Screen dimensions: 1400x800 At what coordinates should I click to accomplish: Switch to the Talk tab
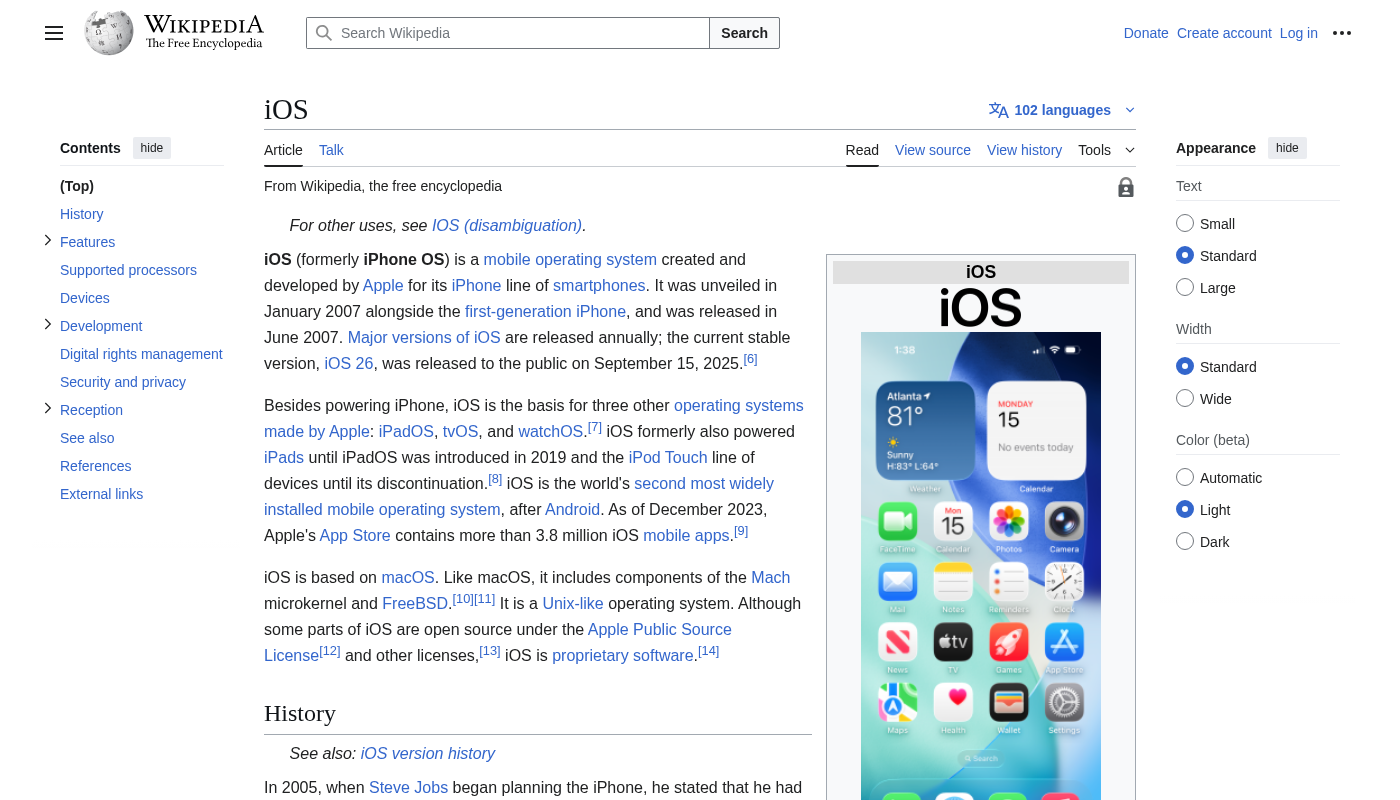click(331, 150)
